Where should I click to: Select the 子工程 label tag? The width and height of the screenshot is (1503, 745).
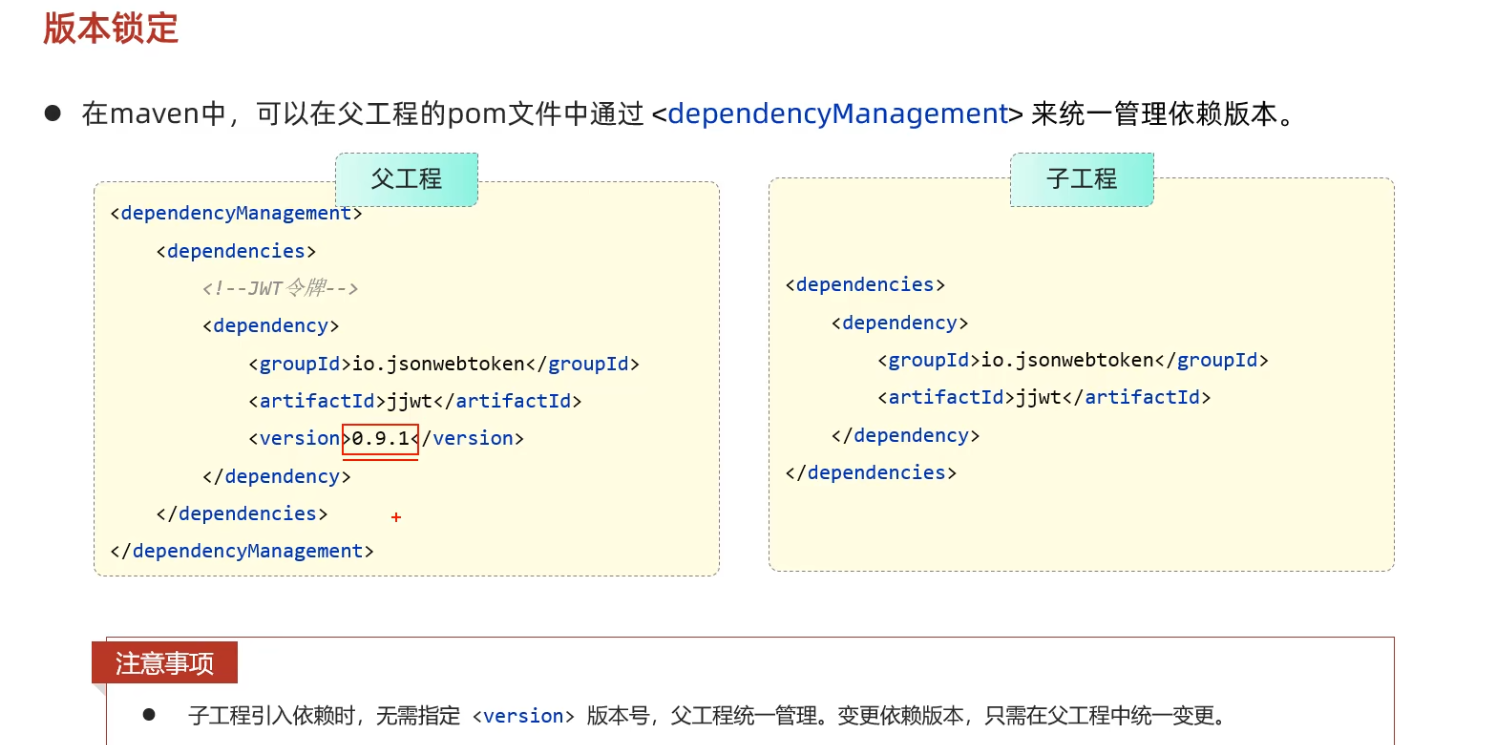pyautogui.click(x=1081, y=179)
